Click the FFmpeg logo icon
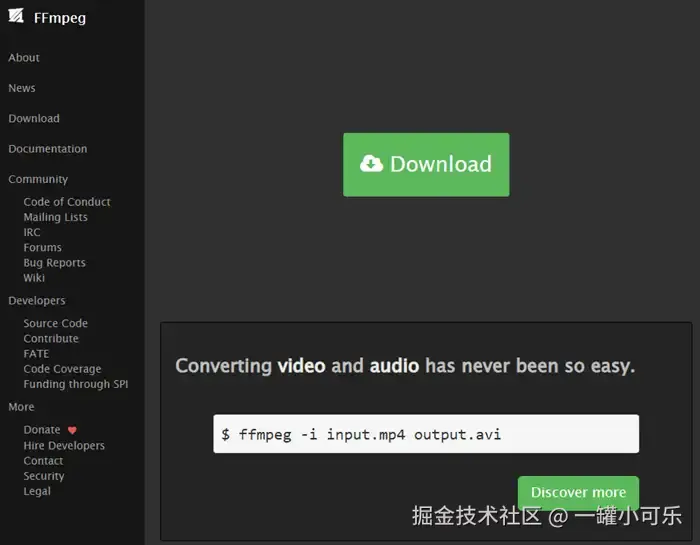The height and width of the screenshot is (545, 700). pyautogui.click(x=16, y=16)
